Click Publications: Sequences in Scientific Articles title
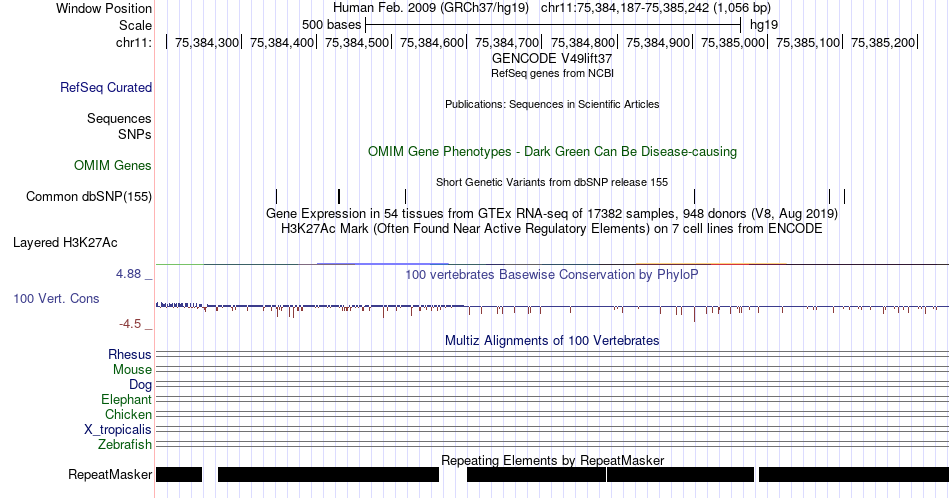This screenshot has height=498, width=950. 552,104
